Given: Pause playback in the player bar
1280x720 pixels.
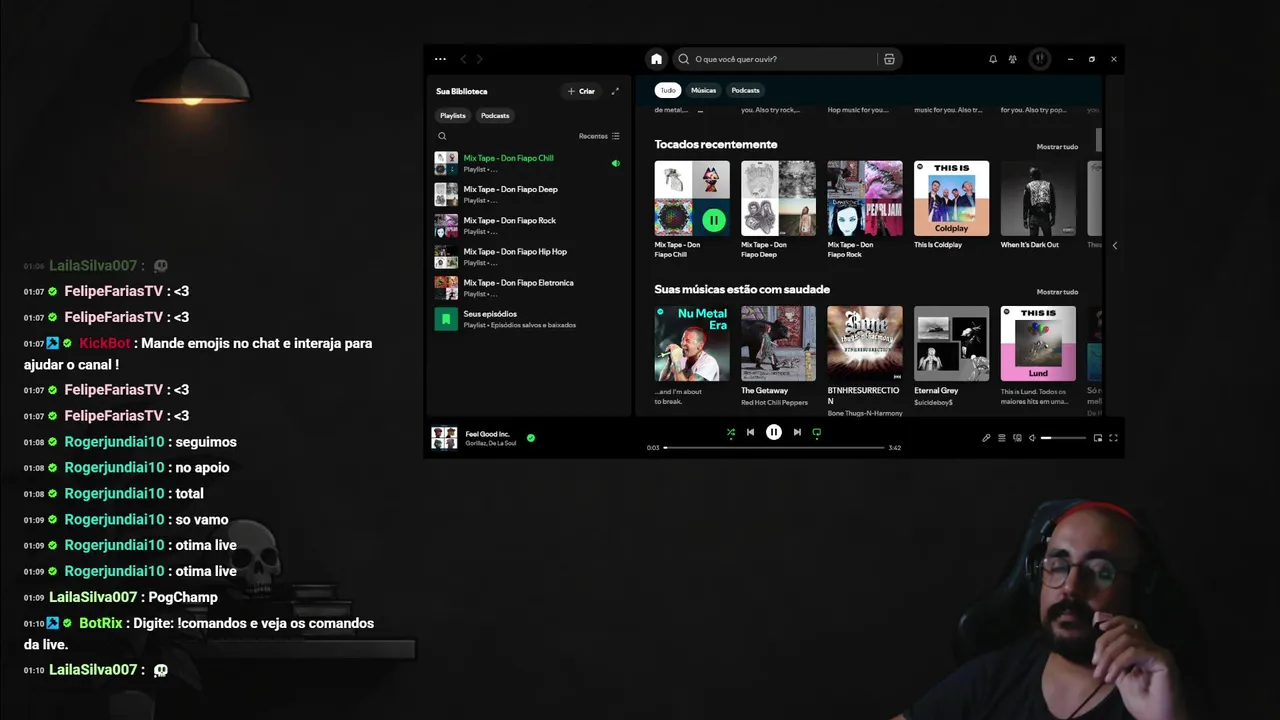Looking at the screenshot, I should 774,432.
